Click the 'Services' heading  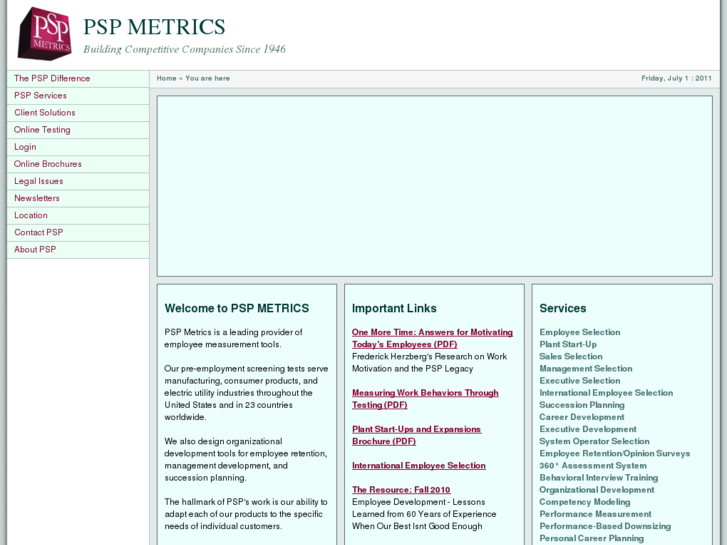point(563,308)
